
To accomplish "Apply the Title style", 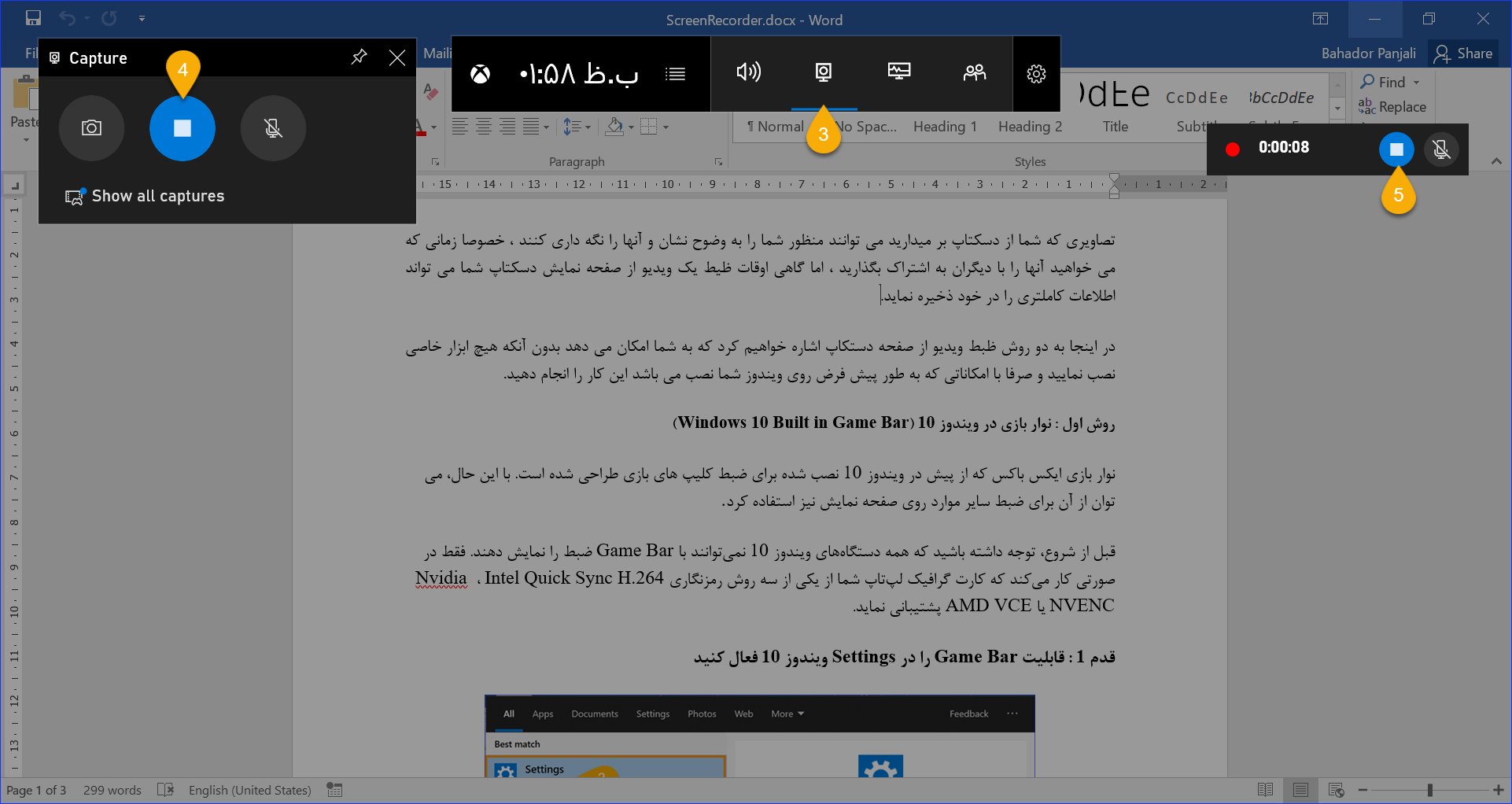I will tap(1115, 127).
